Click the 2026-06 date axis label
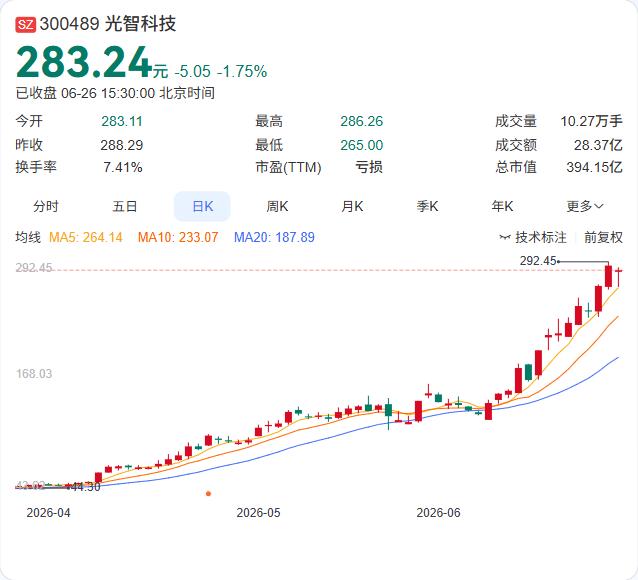The image size is (638, 580). (x=438, y=512)
